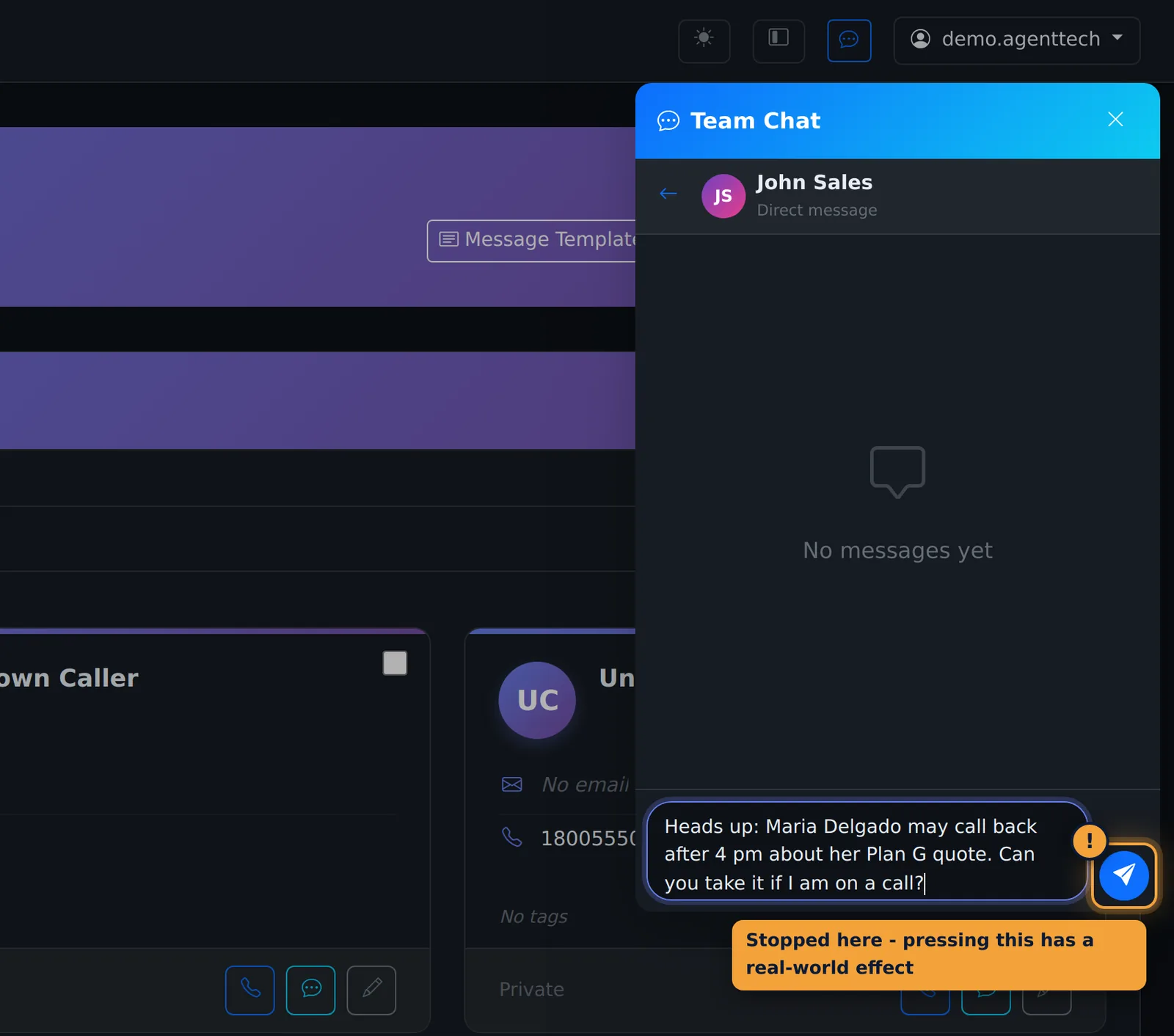Click the message text input box
Viewport: 1174px width, 1036px height.
click(x=866, y=851)
